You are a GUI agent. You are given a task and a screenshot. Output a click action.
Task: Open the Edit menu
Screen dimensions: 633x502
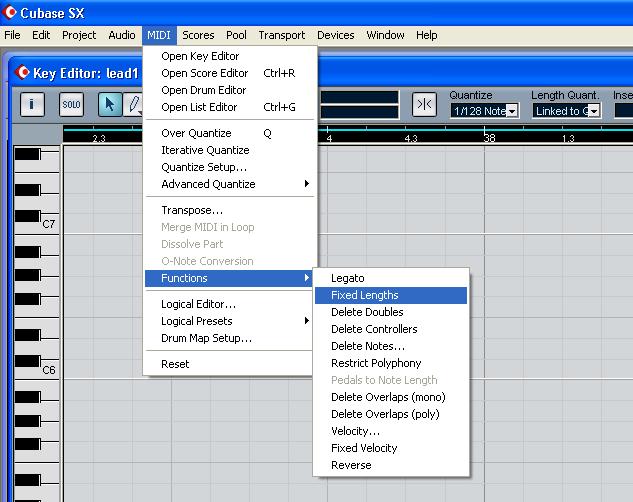[x=41, y=35]
